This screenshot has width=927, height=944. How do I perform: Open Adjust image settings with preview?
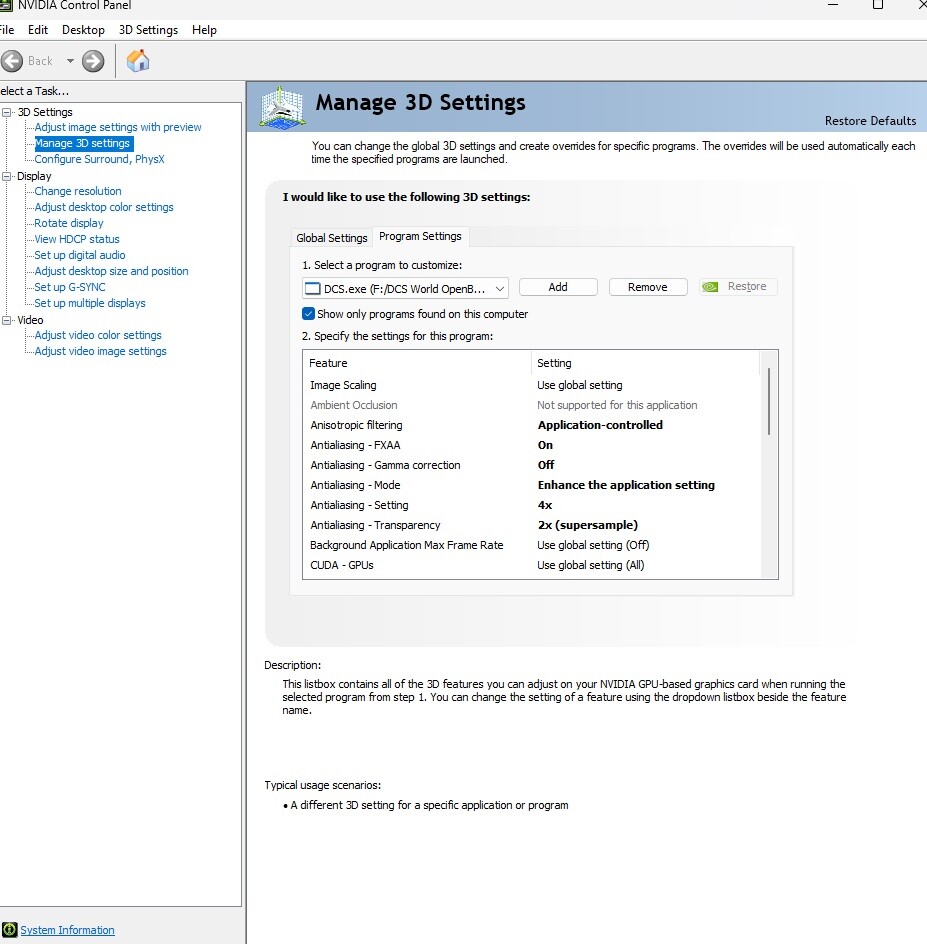coord(118,127)
